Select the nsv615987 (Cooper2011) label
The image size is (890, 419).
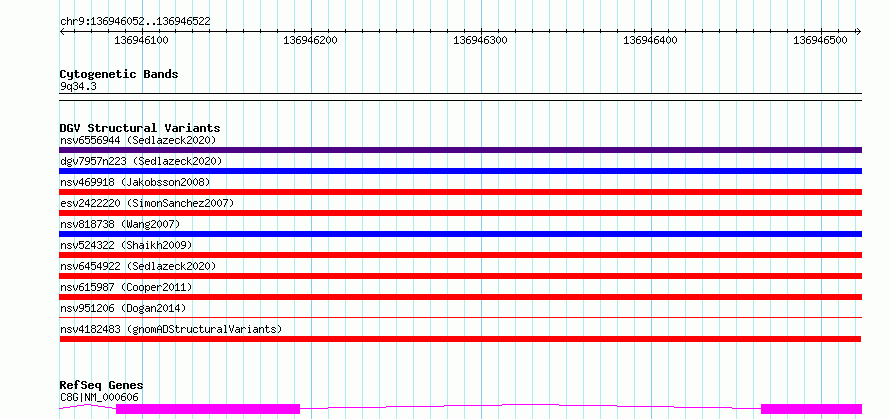(x=126, y=287)
